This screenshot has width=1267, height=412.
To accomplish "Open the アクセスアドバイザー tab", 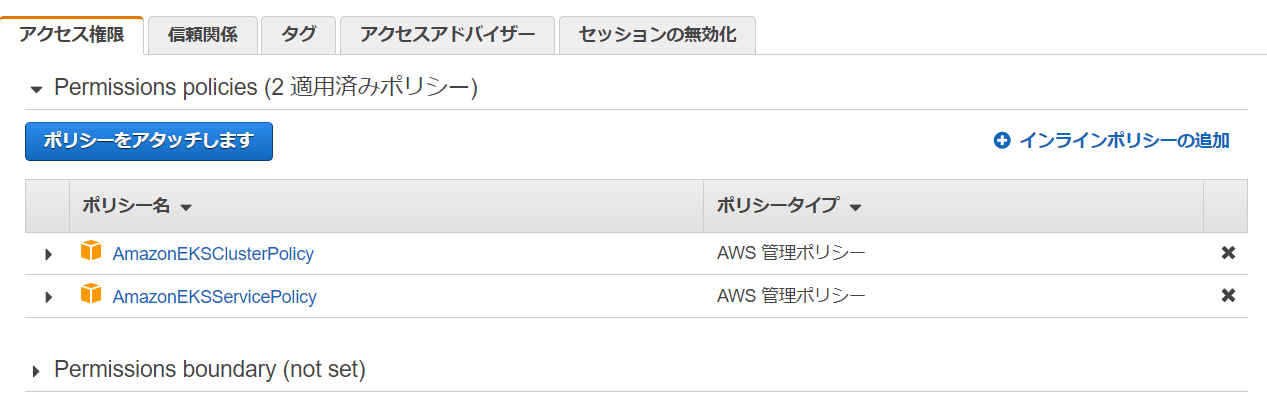I will click(447, 35).
